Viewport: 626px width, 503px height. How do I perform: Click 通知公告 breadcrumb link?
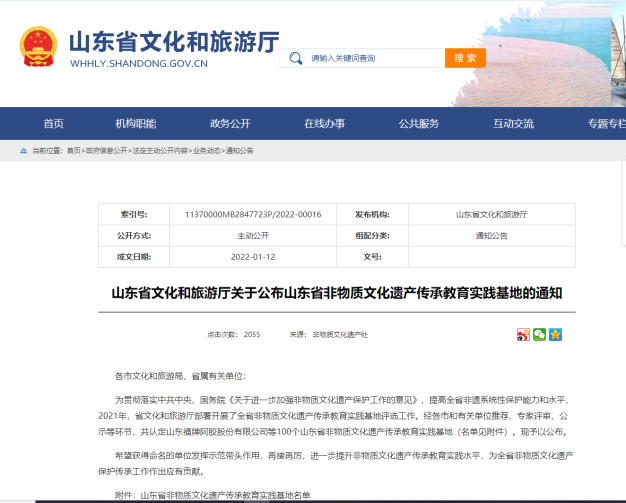pyautogui.click(x=240, y=151)
